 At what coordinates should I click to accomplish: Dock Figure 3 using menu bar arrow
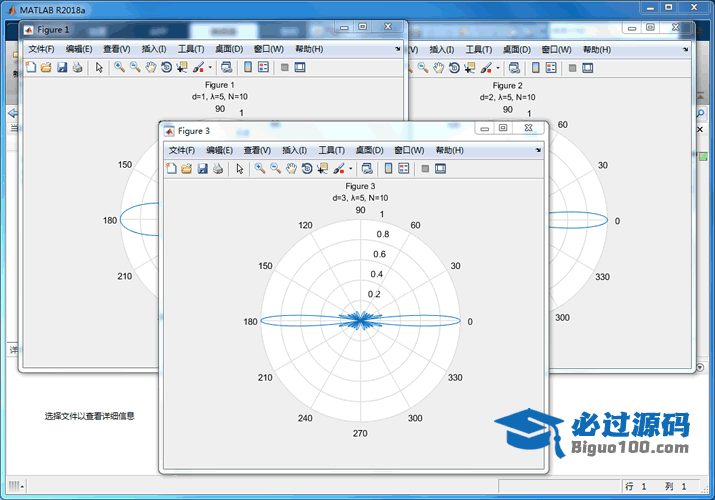(539, 150)
